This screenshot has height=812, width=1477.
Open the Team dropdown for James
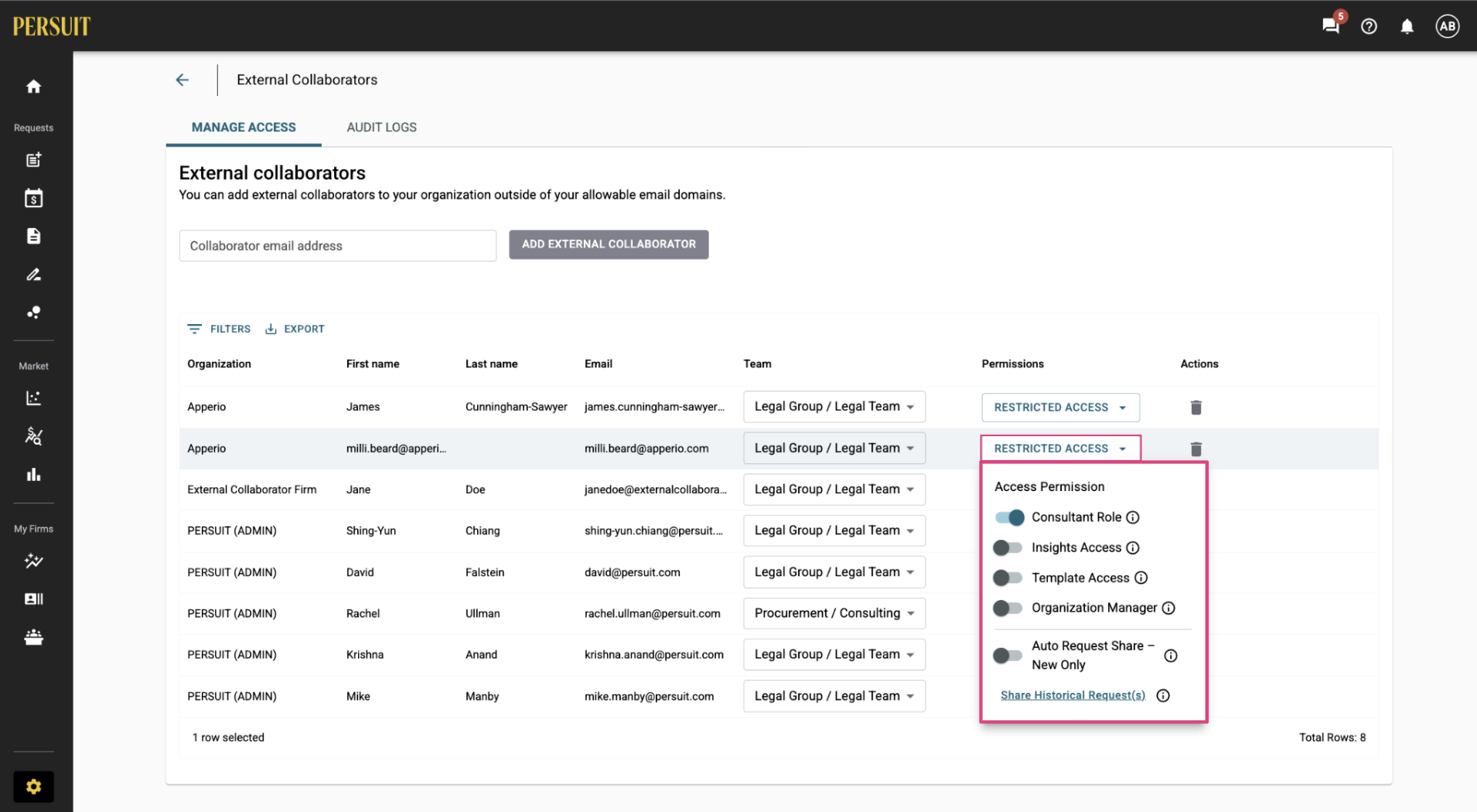834,407
